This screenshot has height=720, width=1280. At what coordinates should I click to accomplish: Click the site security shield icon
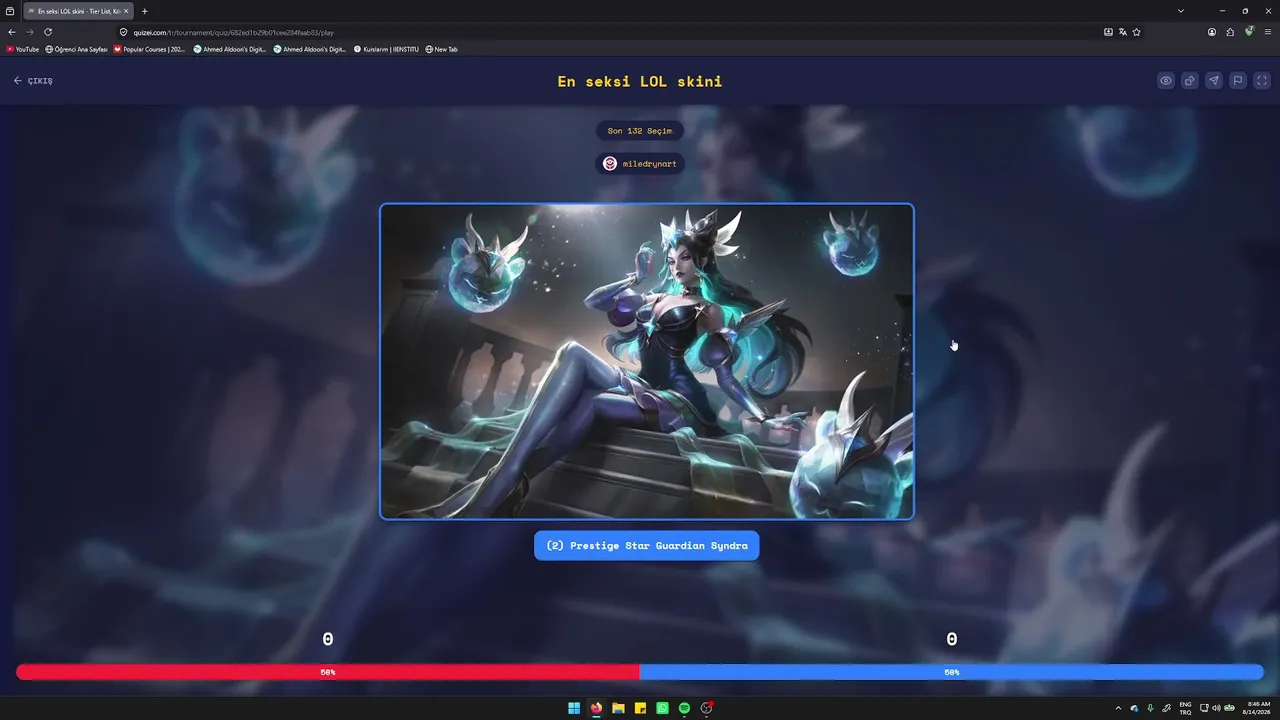tap(124, 32)
